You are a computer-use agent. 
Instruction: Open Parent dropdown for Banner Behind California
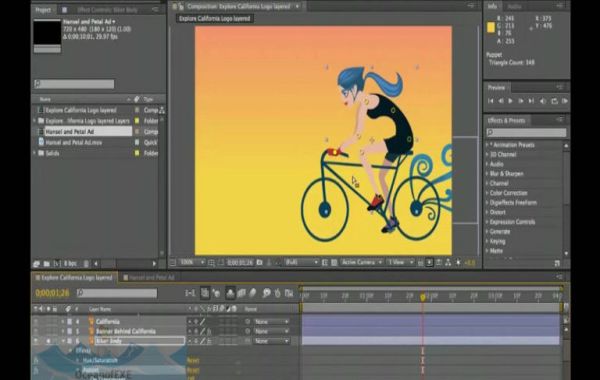pos(272,331)
